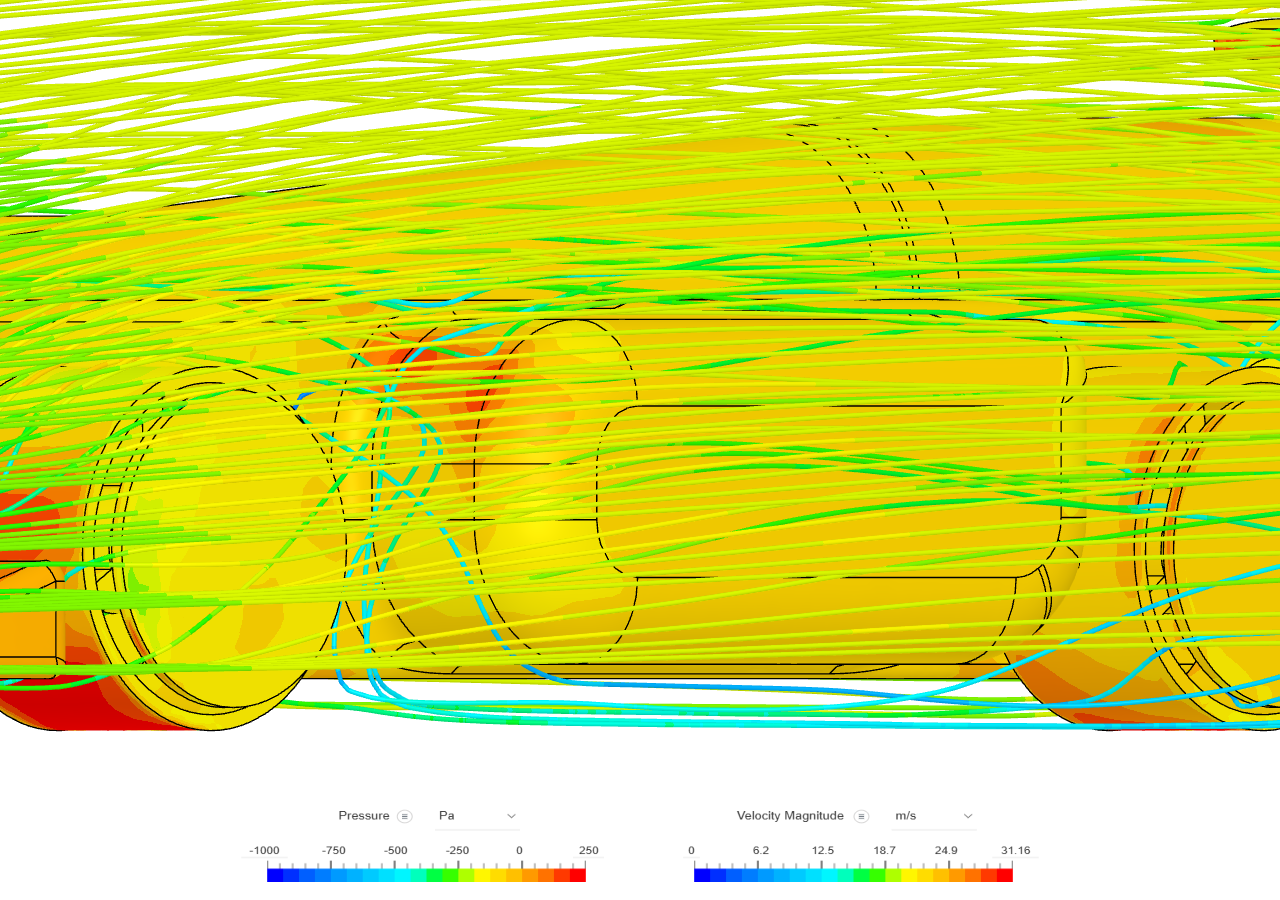This screenshot has height=900, width=1280.
Task: Open the Pa pressure unit dropdown
Action: pyautogui.click(x=477, y=816)
